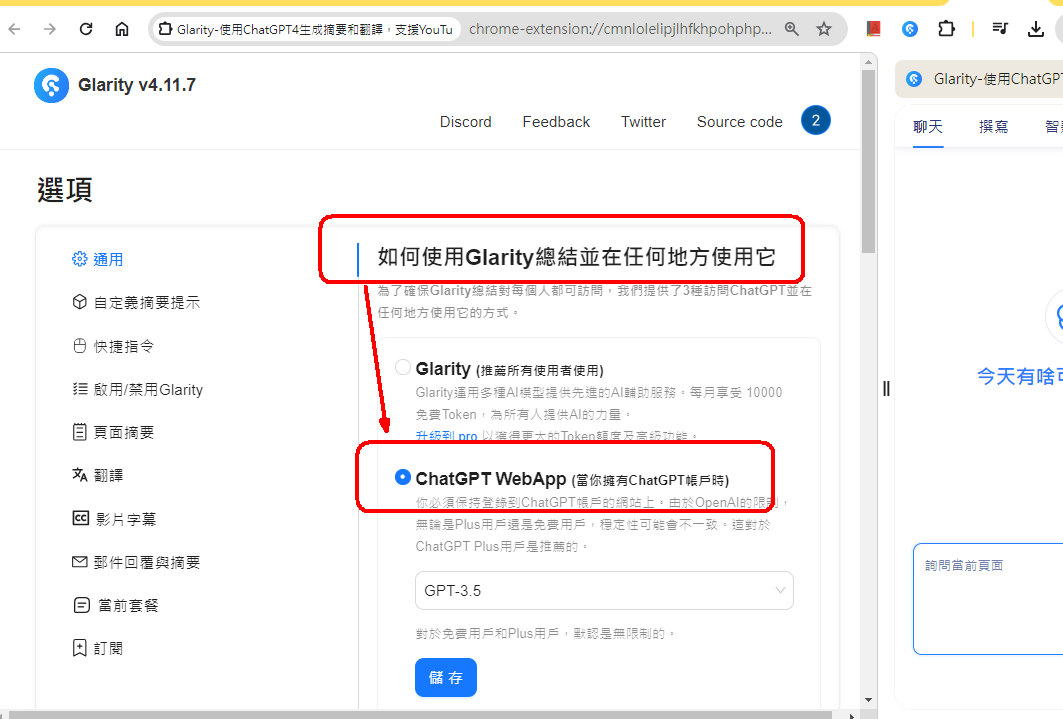Viewport: 1063px width, 719px height.
Task: Open the 翻譯 settings section
Action: [x=98, y=475]
